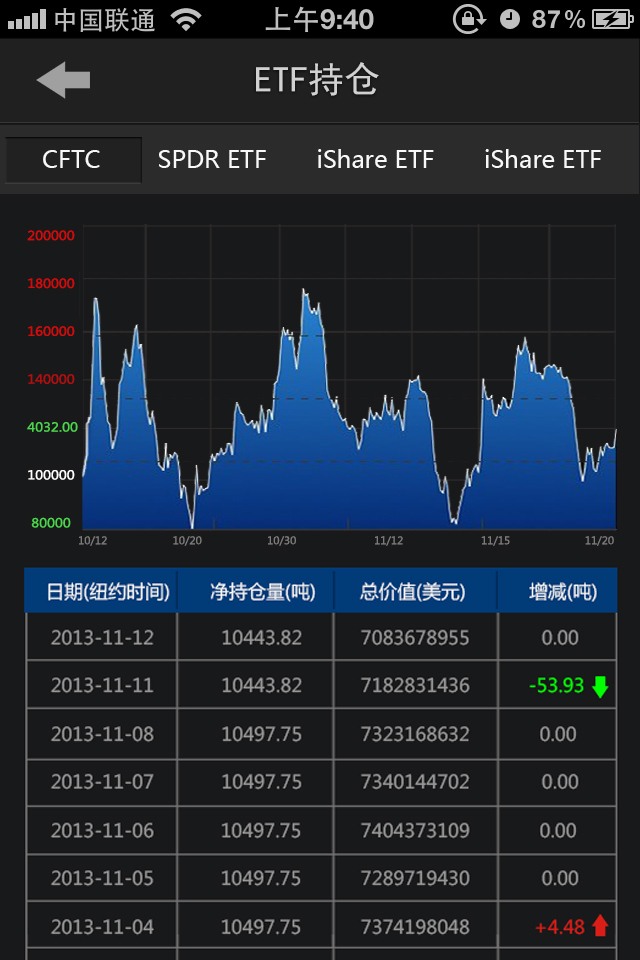Select the 2013-11-11 date row

(102, 686)
